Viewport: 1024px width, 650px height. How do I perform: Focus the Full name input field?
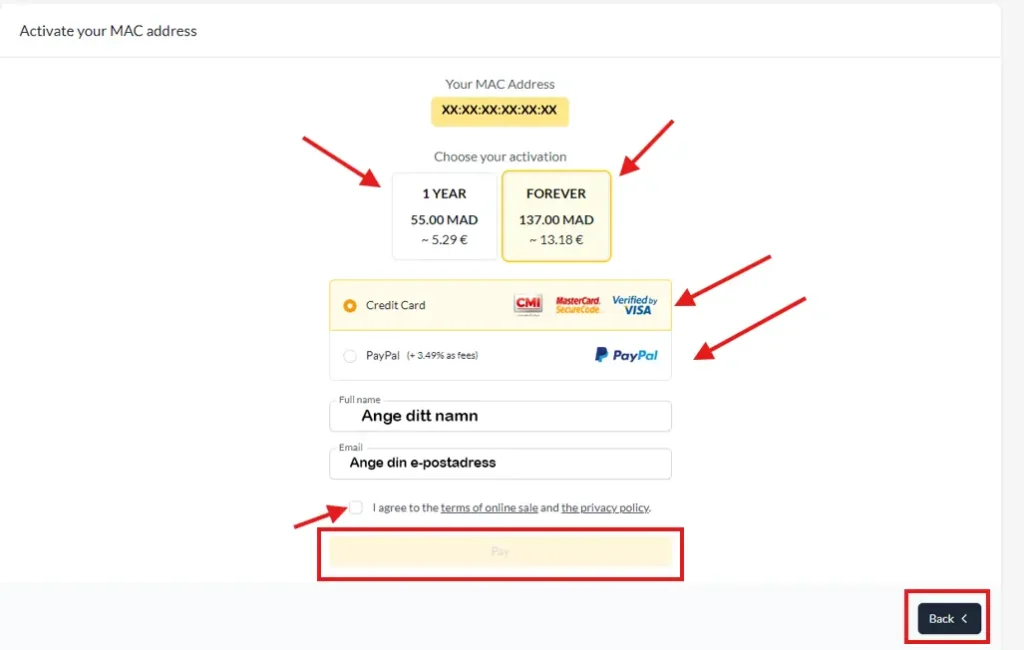pyautogui.click(x=500, y=416)
